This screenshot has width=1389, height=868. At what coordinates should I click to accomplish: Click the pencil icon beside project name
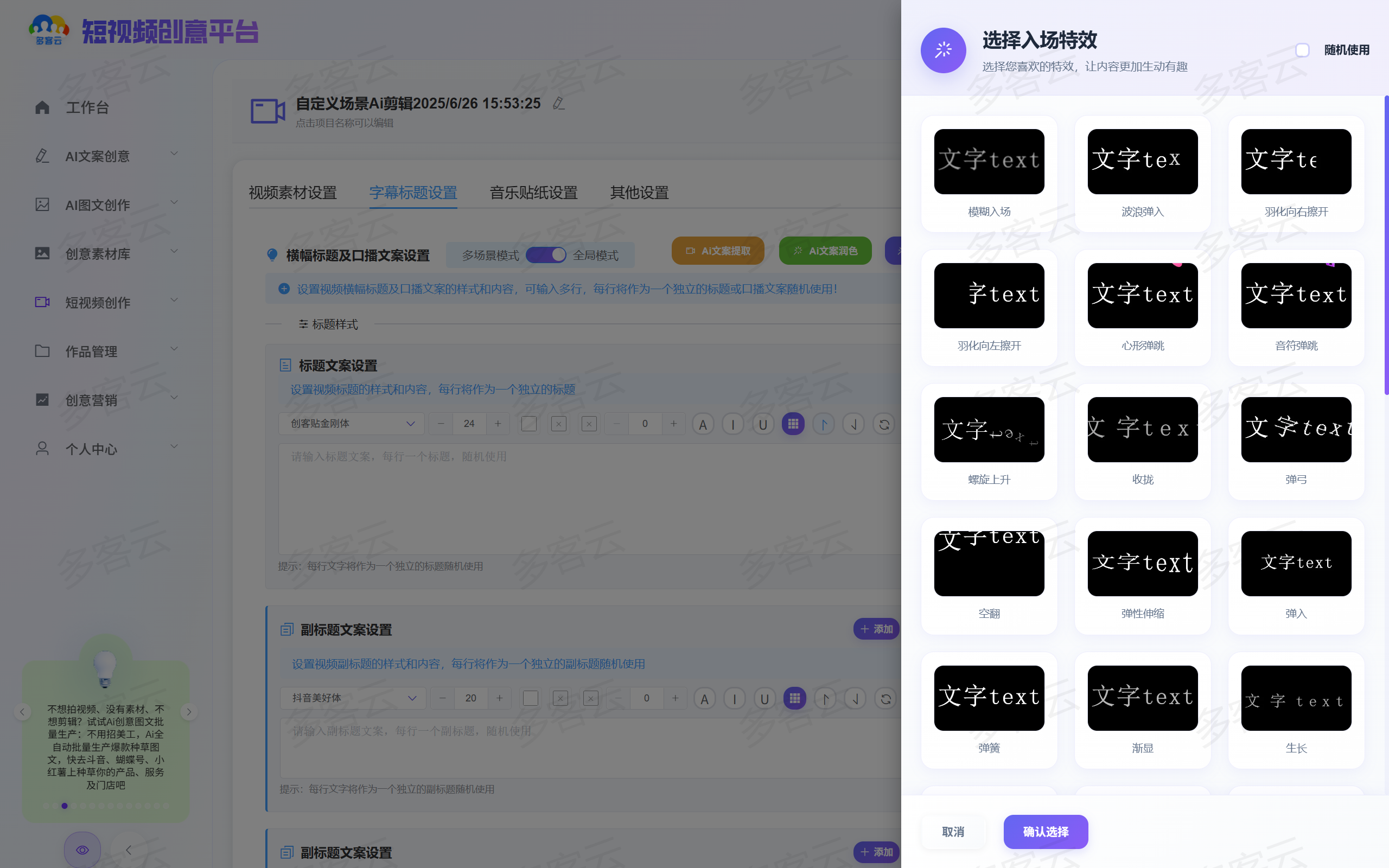pyautogui.click(x=558, y=103)
